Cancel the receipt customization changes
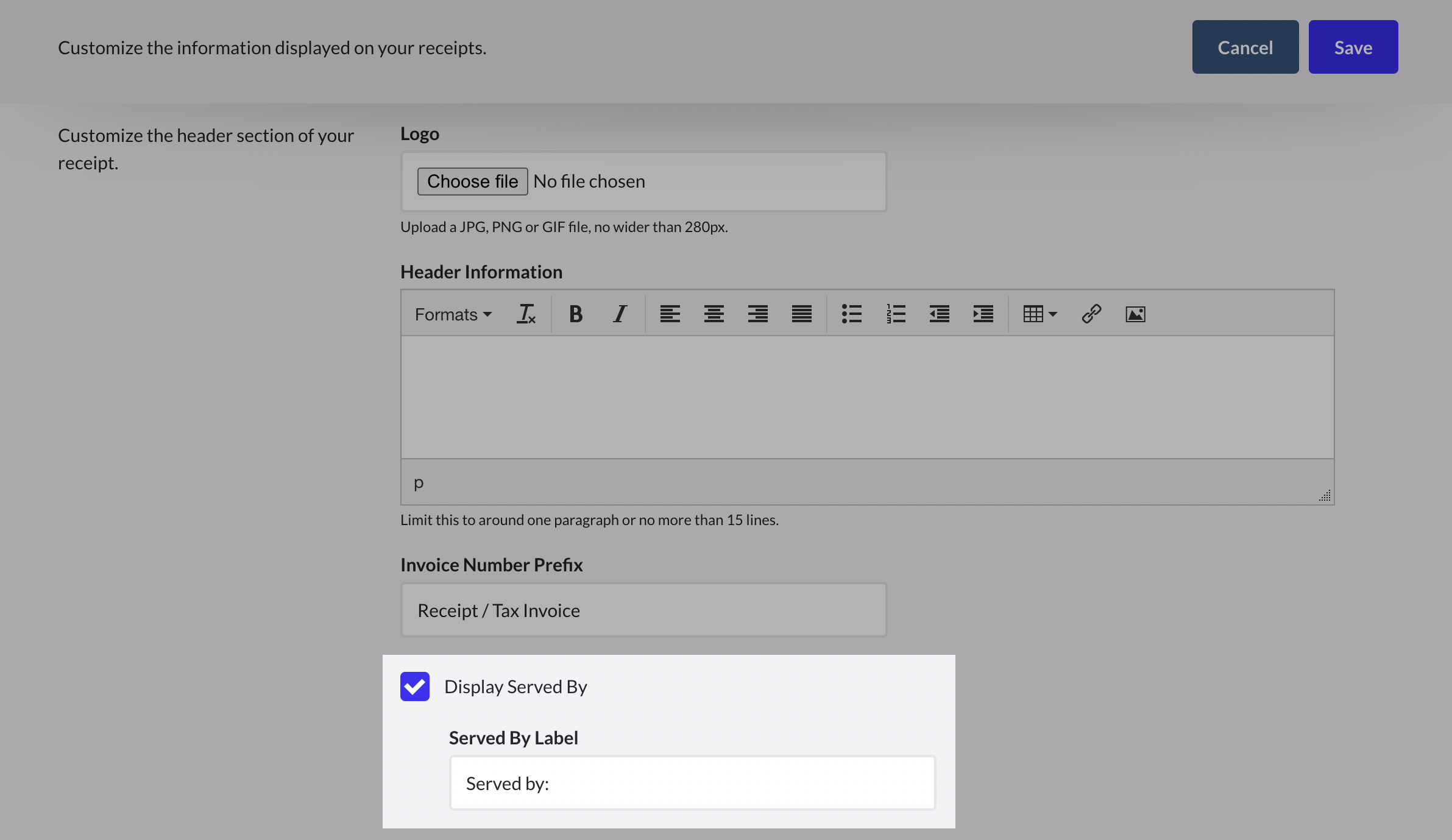The image size is (1452, 840). point(1245,47)
